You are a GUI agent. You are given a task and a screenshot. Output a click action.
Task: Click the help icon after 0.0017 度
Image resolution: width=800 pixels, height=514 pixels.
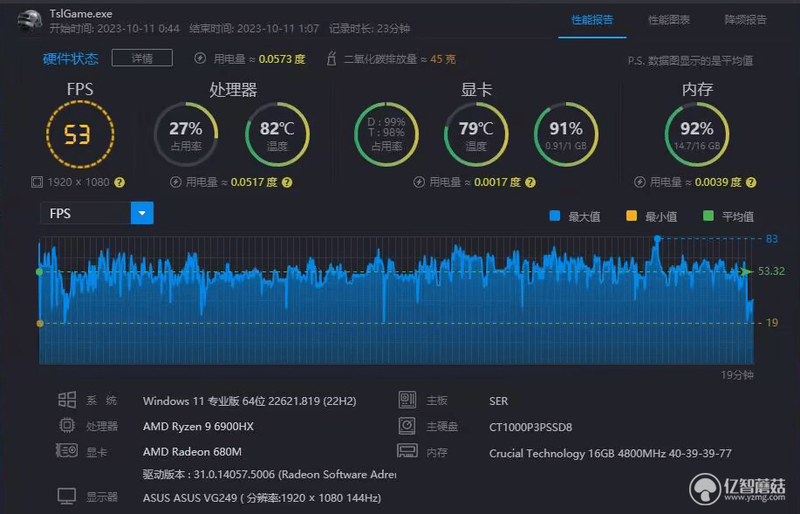point(531,182)
